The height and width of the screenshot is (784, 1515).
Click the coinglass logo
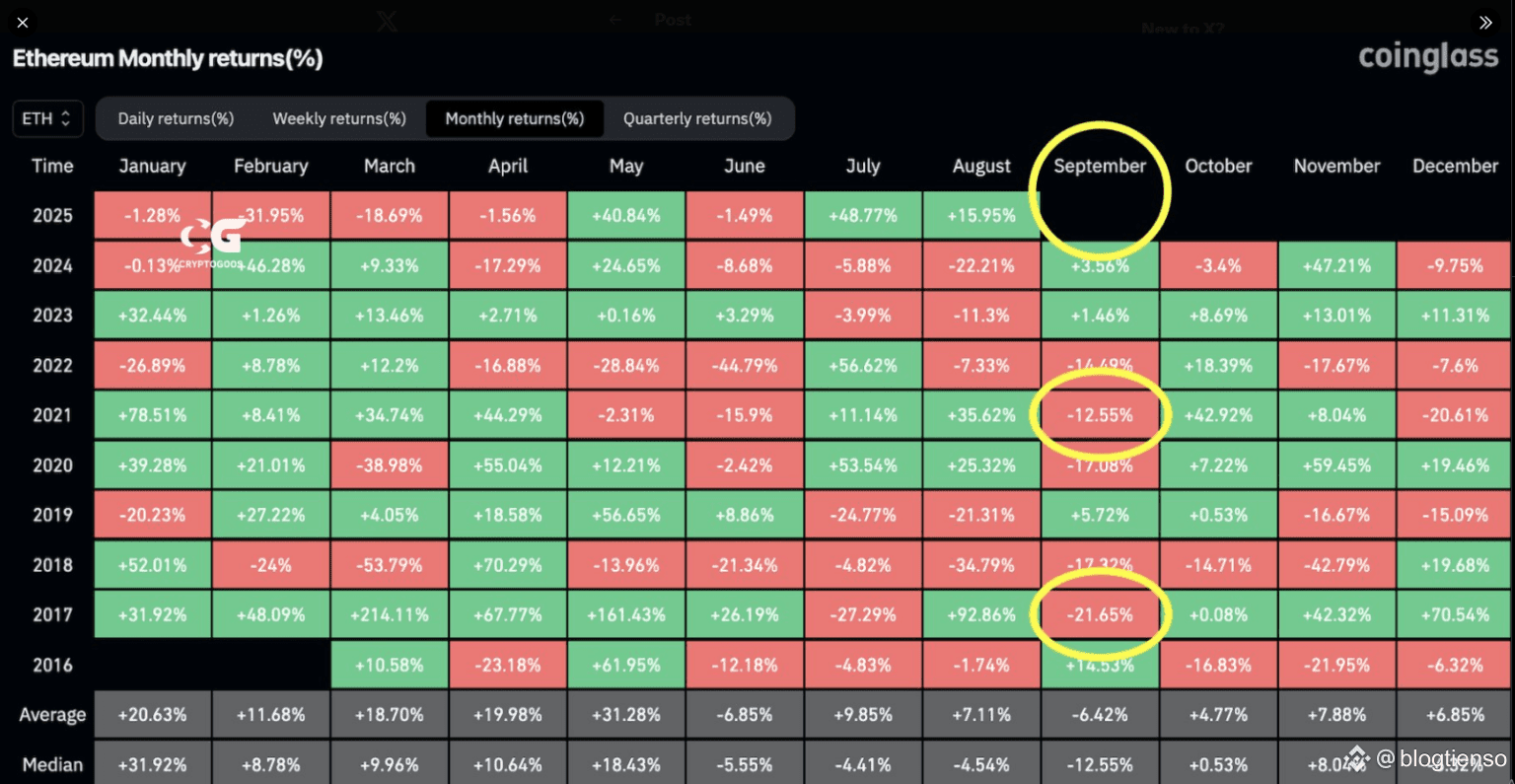pos(1428,58)
